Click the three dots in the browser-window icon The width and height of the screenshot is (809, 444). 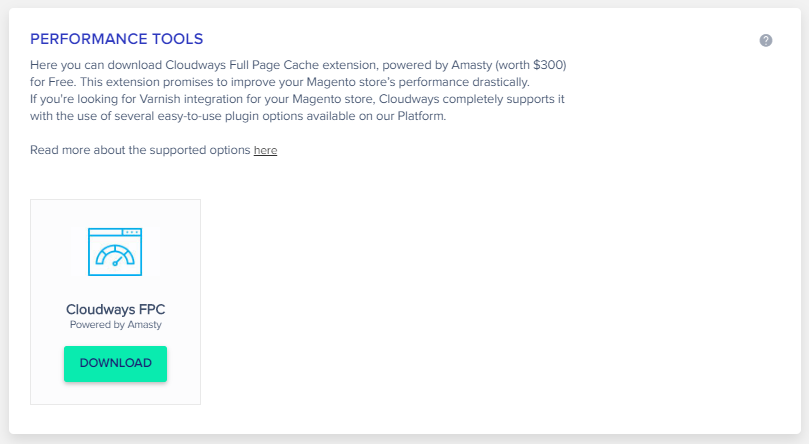click(x=132, y=232)
